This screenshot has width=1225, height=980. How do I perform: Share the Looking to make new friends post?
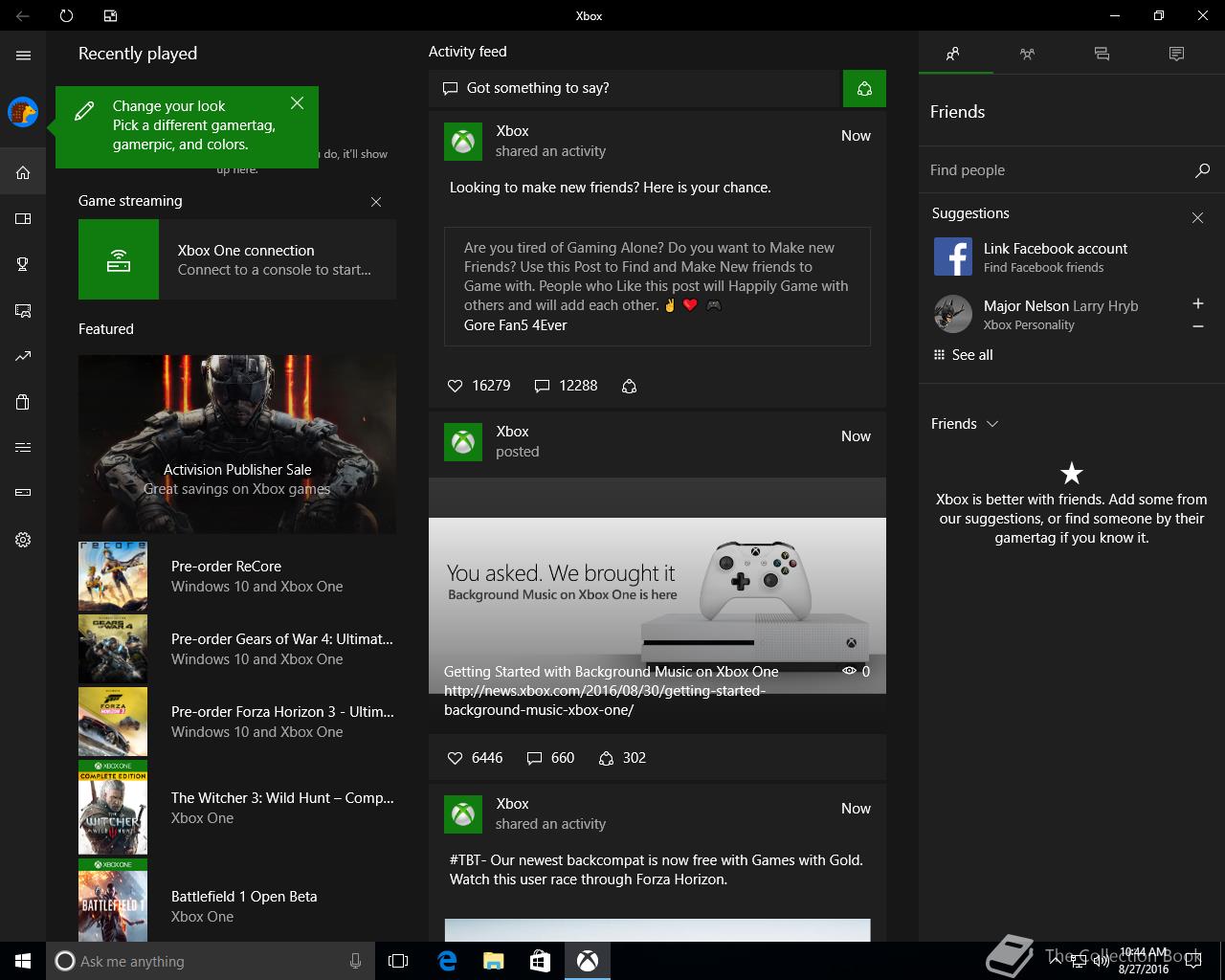[629, 387]
